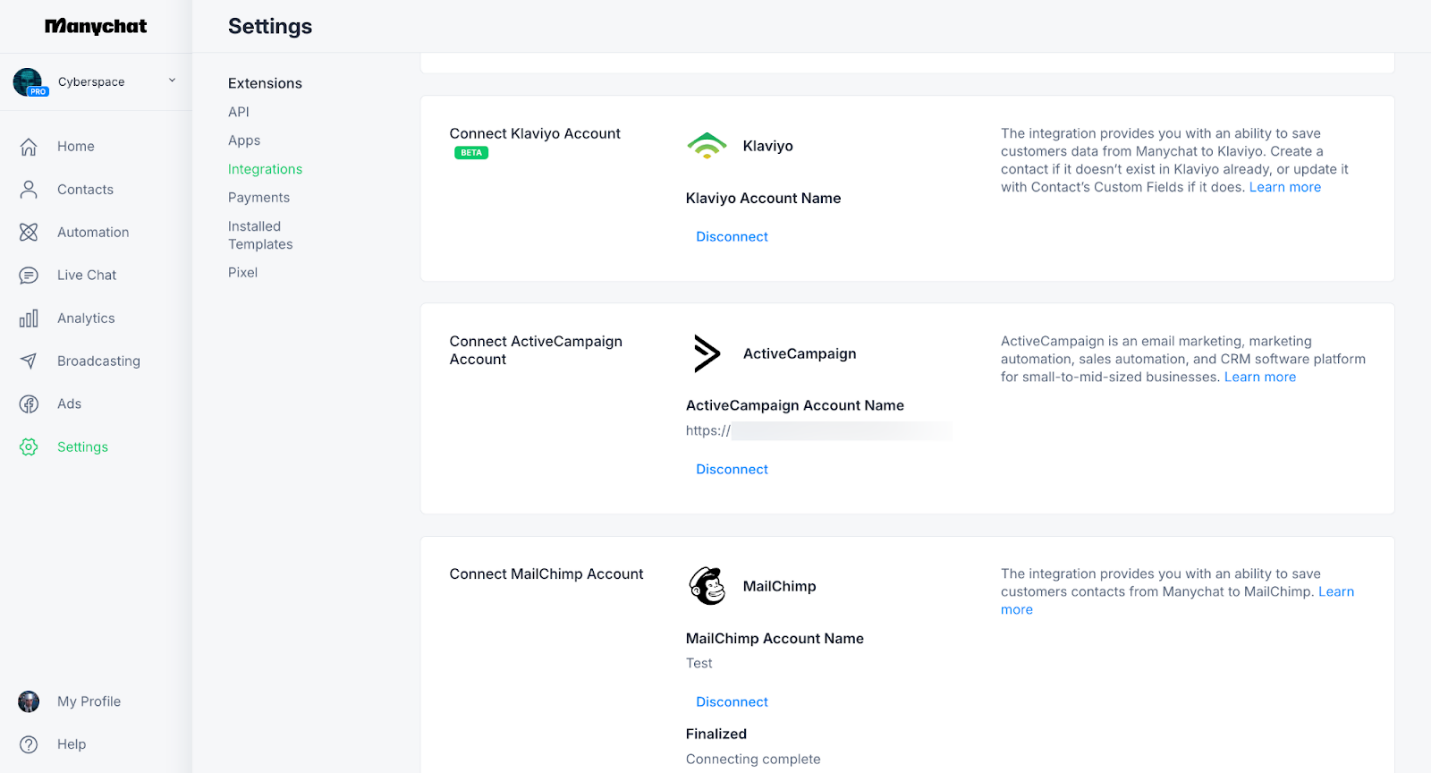Click the Settings gear icon
The image size is (1431, 773).
29,448
